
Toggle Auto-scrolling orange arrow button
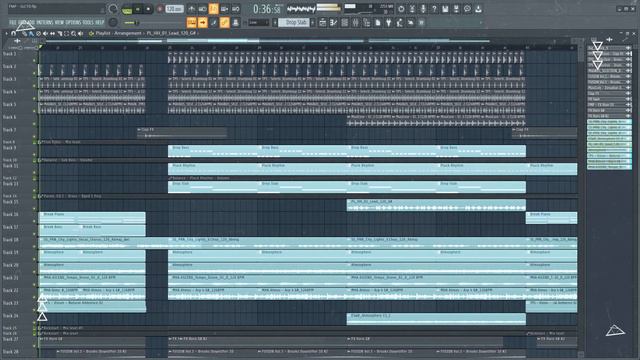[202, 22]
